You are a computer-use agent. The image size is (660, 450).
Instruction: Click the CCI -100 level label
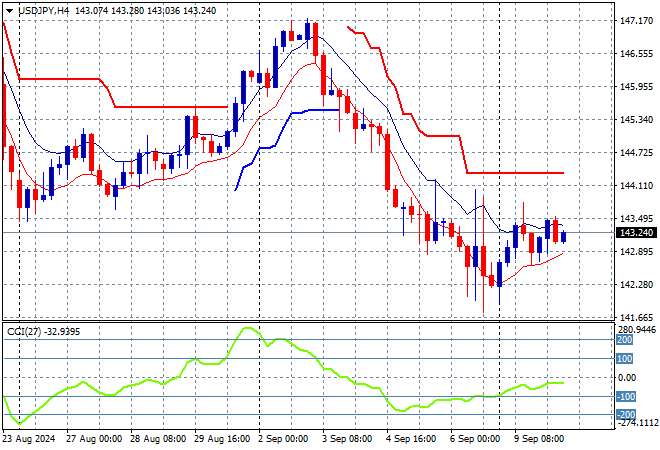pyautogui.click(x=625, y=397)
